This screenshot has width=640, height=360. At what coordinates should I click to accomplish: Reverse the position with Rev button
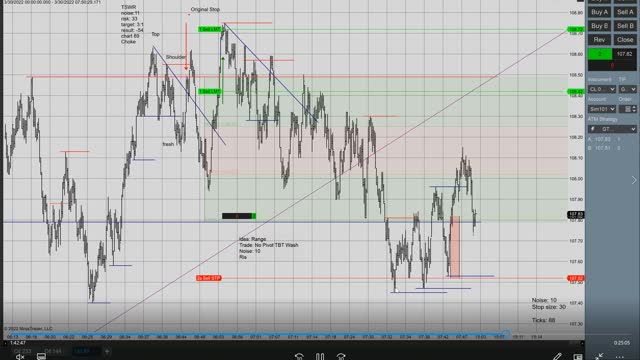point(599,40)
